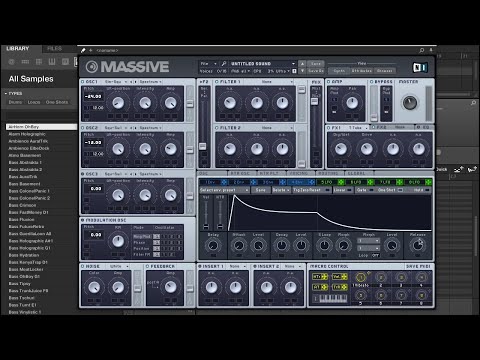Image resolution: width=480 pixels, height=360 pixels.
Task: Open Insert 1 effect dropdown
Action: point(237,266)
